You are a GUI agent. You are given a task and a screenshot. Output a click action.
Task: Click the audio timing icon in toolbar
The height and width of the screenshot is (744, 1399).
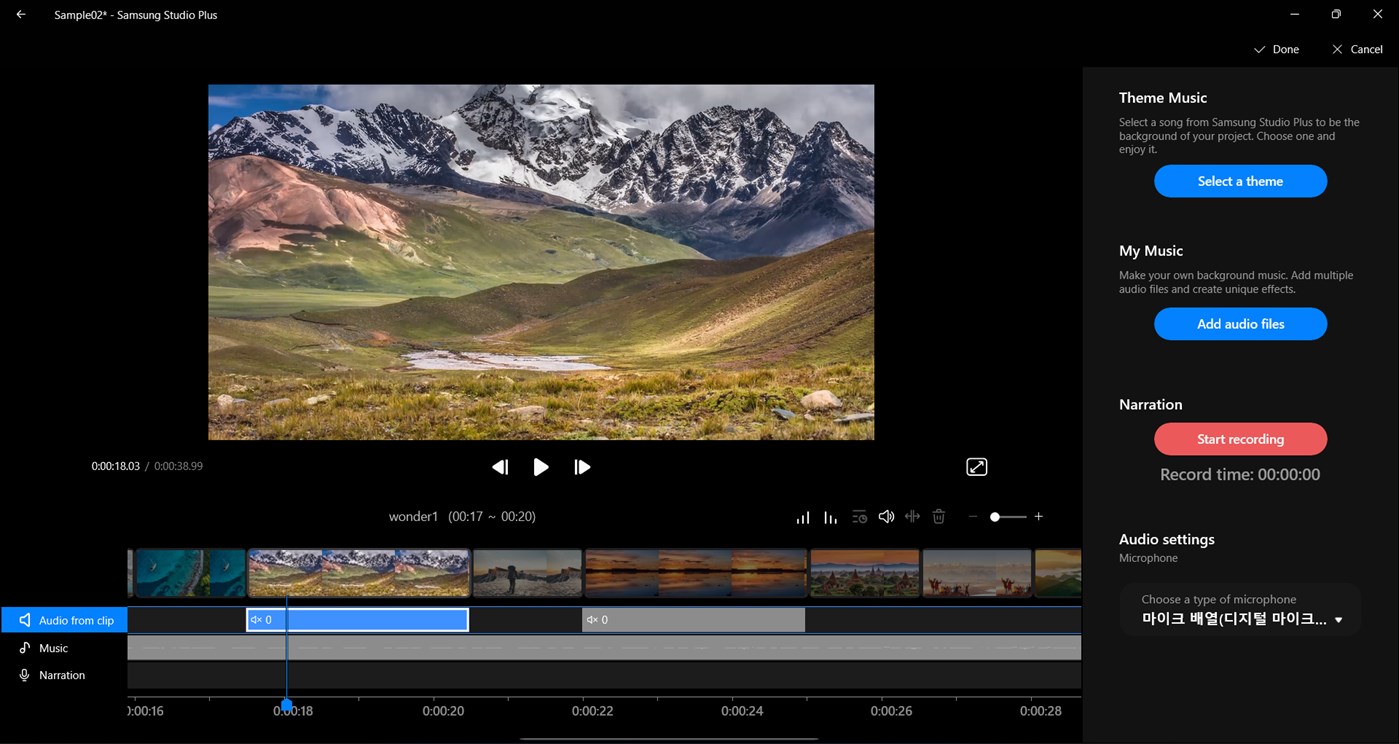pos(859,517)
